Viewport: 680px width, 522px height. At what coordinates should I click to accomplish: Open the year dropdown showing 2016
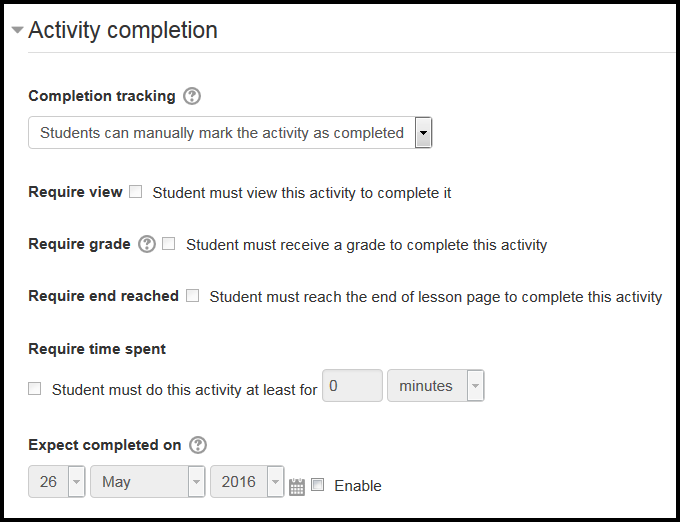click(x=247, y=482)
